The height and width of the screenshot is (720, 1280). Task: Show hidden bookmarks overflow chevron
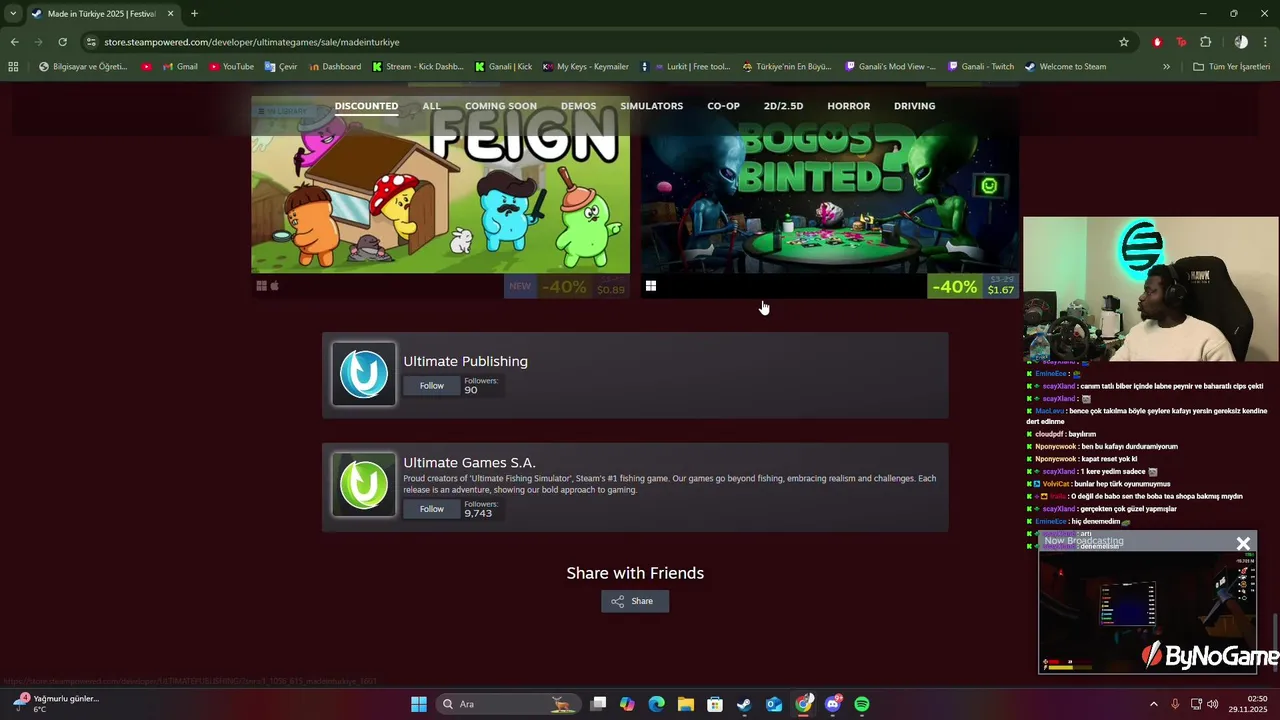(1166, 67)
